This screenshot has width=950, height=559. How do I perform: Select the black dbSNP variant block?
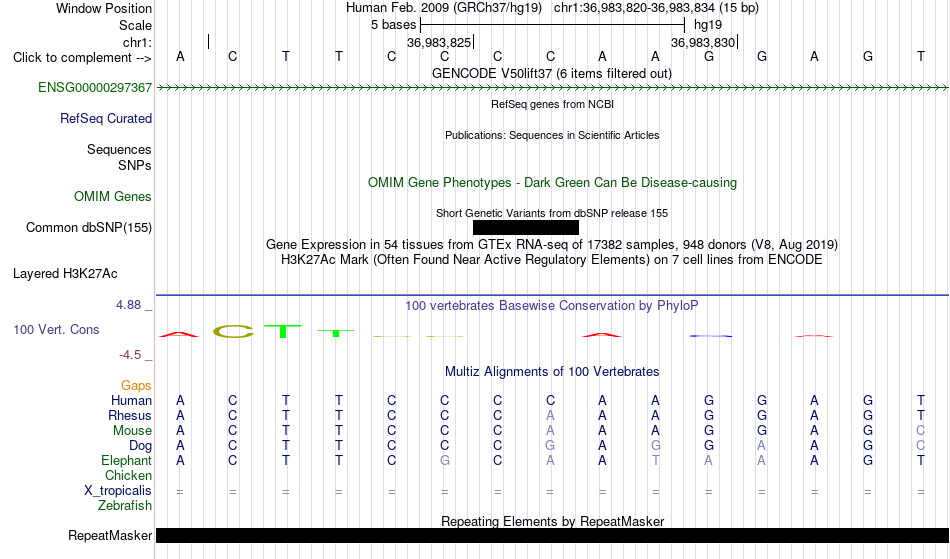click(x=526, y=228)
